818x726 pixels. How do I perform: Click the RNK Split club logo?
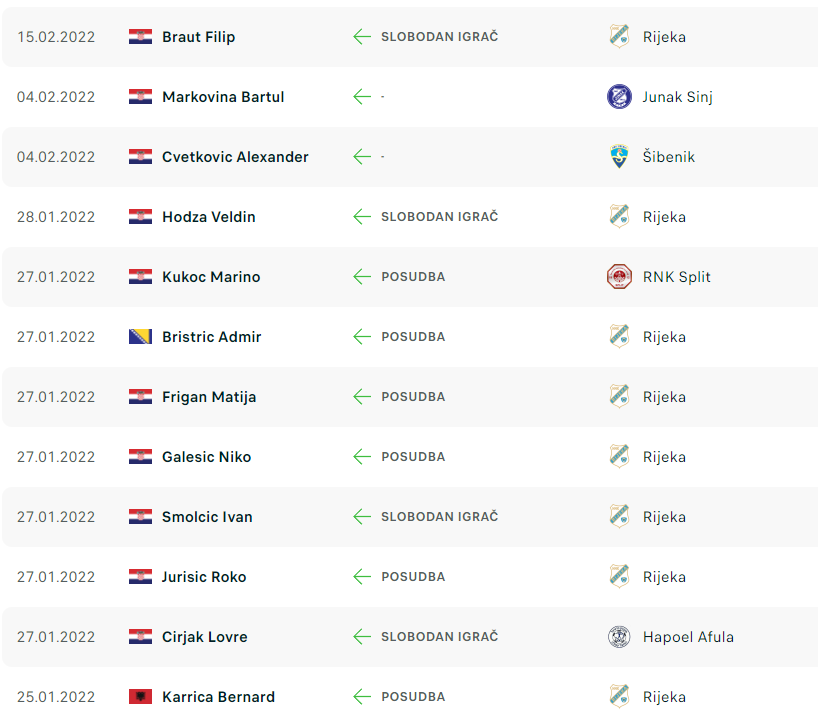pyautogui.click(x=619, y=277)
